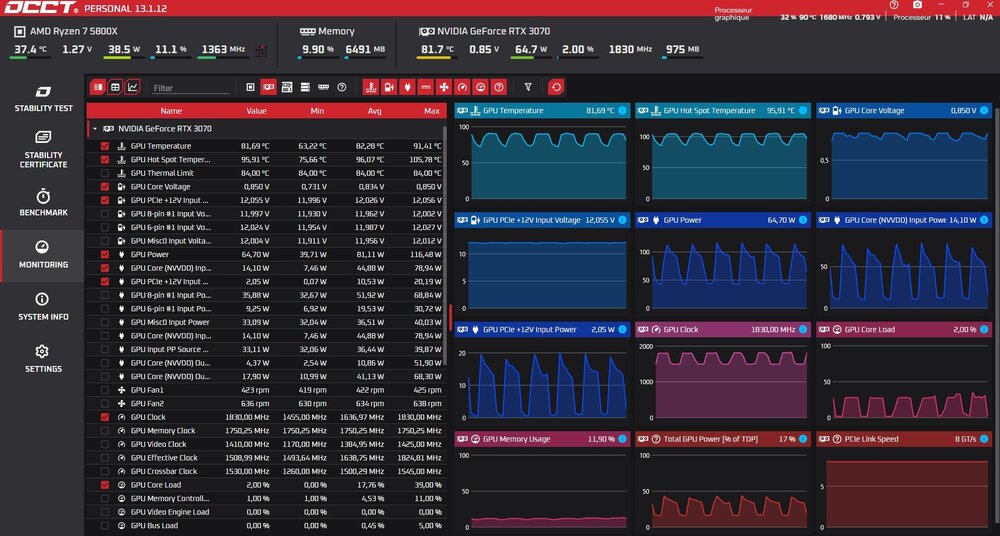This screenshot has height=536, width=1000.
Task: Open the Settings gear in sidebar
Action: 42,358
